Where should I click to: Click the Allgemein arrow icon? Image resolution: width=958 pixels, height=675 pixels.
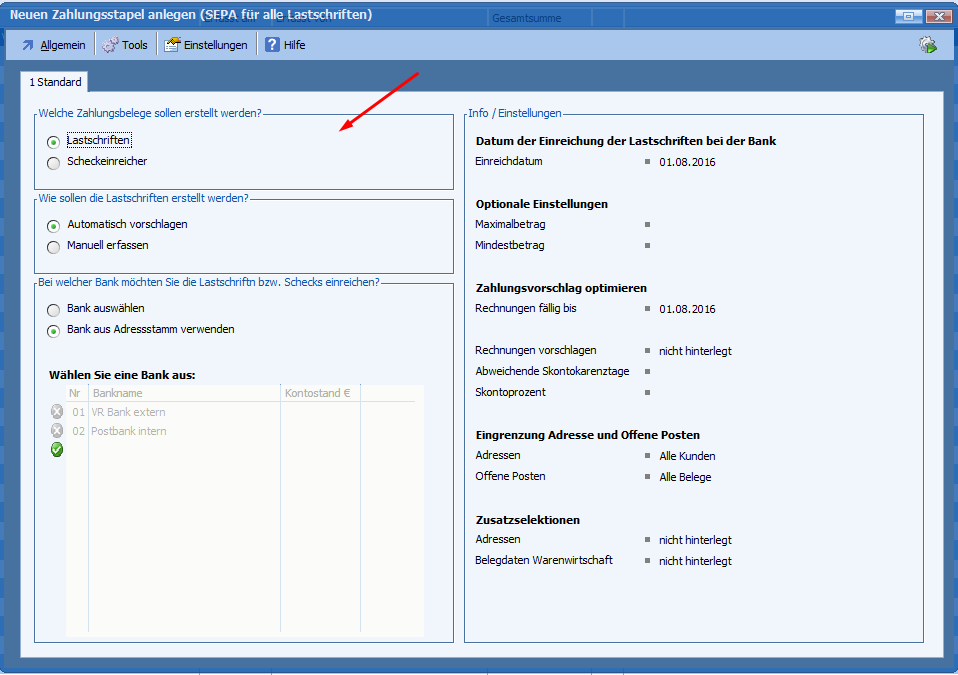coord(28,45)
